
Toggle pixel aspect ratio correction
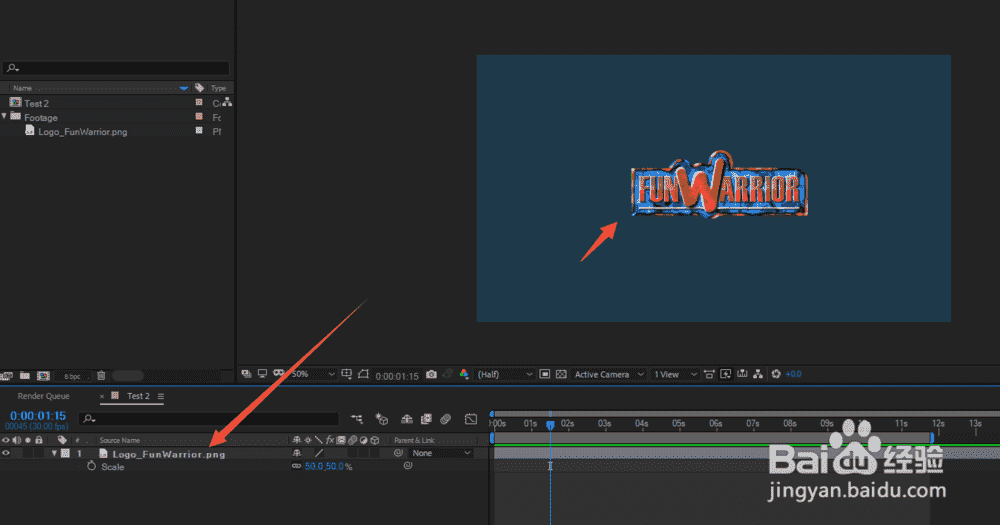[709, 374]
